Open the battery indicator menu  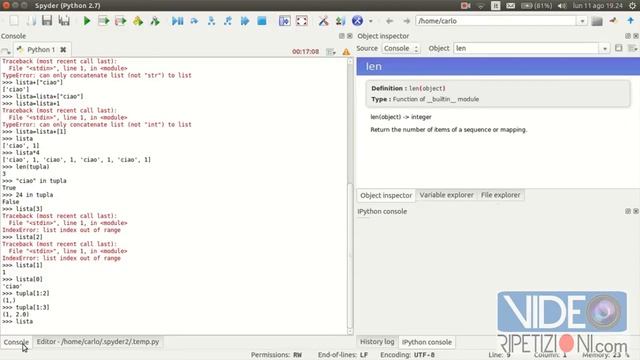tap(536, 5)
